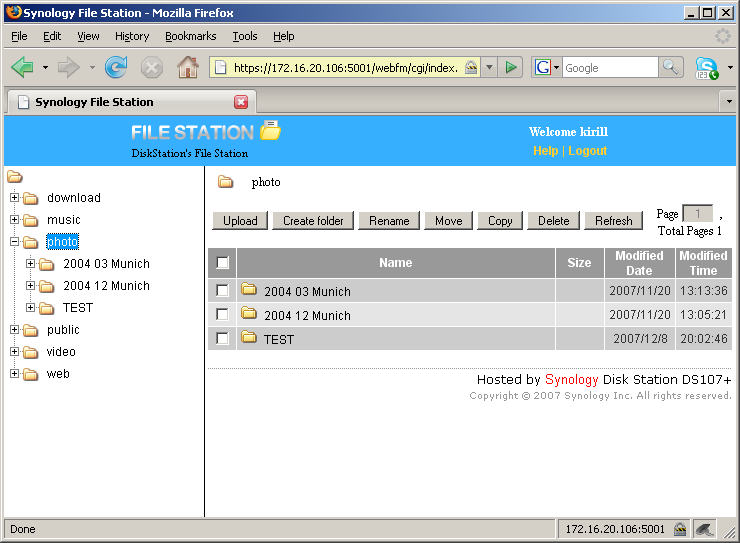Open the search engine selector dropdown
Screen dimensions: 740x543
pos(556,67)
